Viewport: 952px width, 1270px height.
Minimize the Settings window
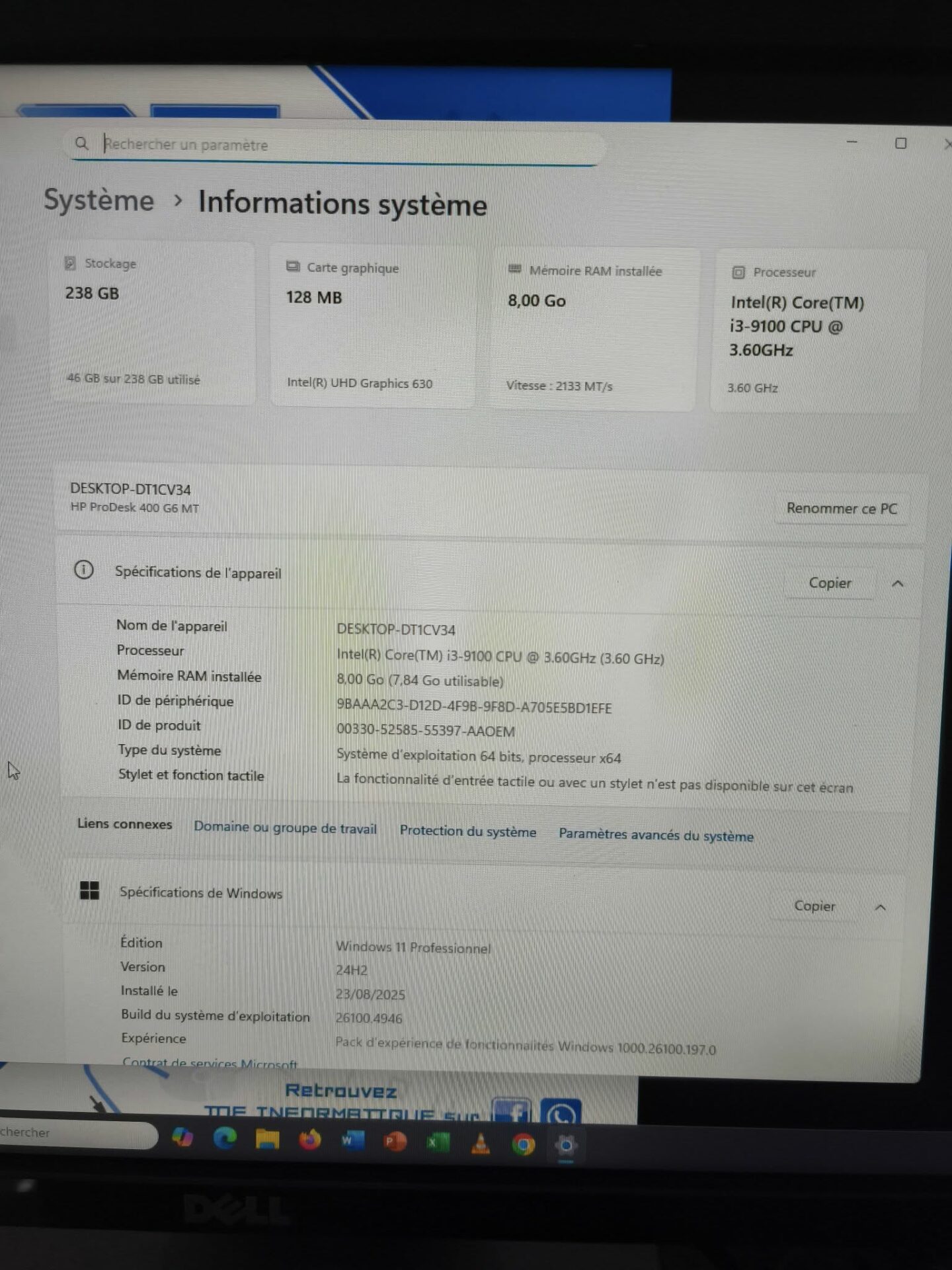(852, 142)
